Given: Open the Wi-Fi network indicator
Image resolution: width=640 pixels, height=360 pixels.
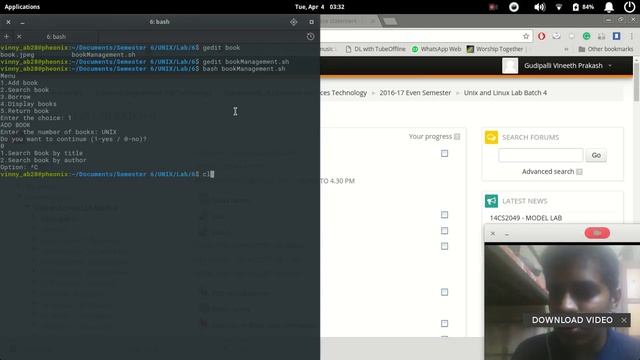Looking at the screenshot, I should (x=559, y=7).
